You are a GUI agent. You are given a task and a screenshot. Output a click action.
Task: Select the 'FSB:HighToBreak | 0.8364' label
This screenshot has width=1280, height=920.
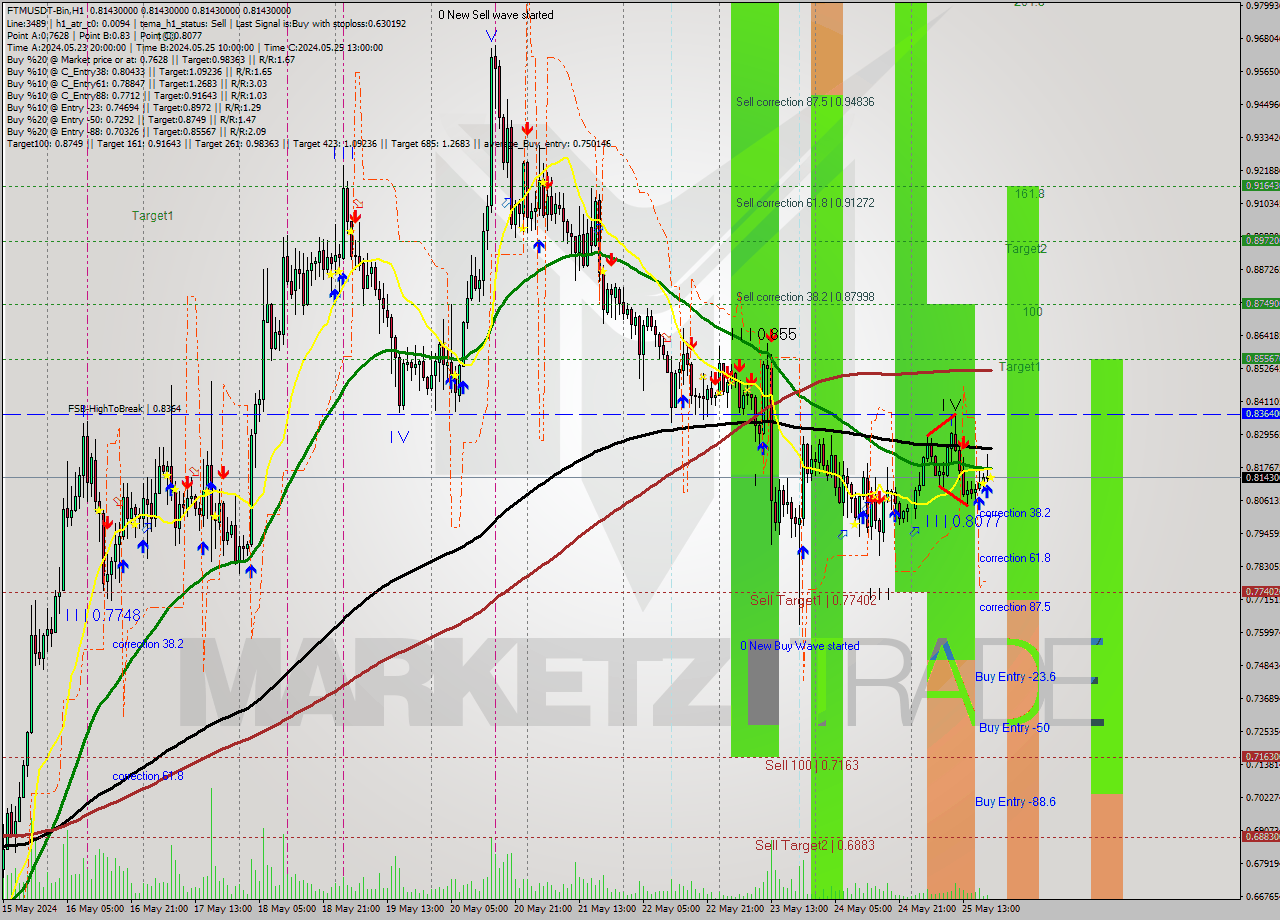[125, 409]
